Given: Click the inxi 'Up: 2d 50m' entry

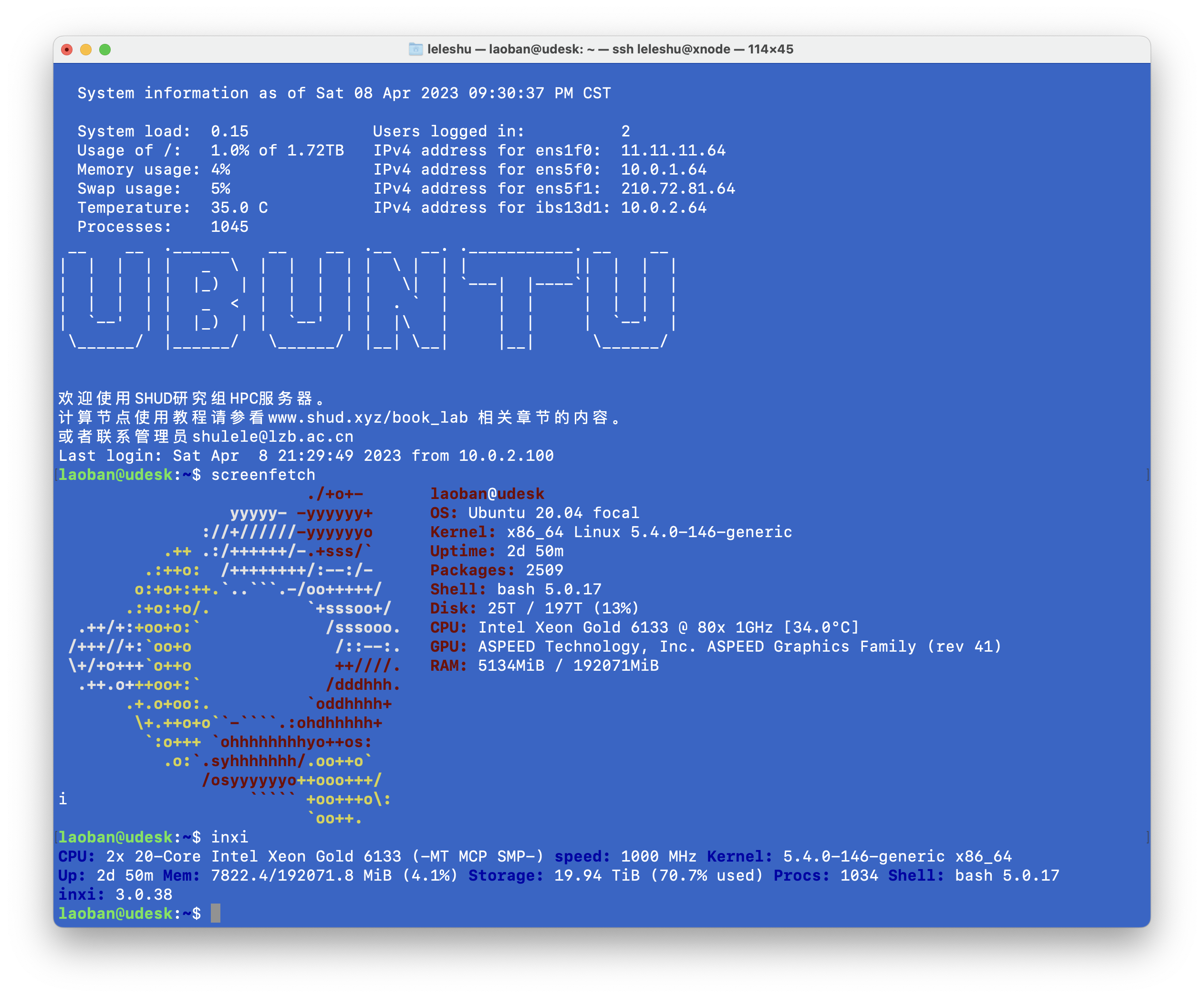Looking at the screenshot, I should point(106,875).
